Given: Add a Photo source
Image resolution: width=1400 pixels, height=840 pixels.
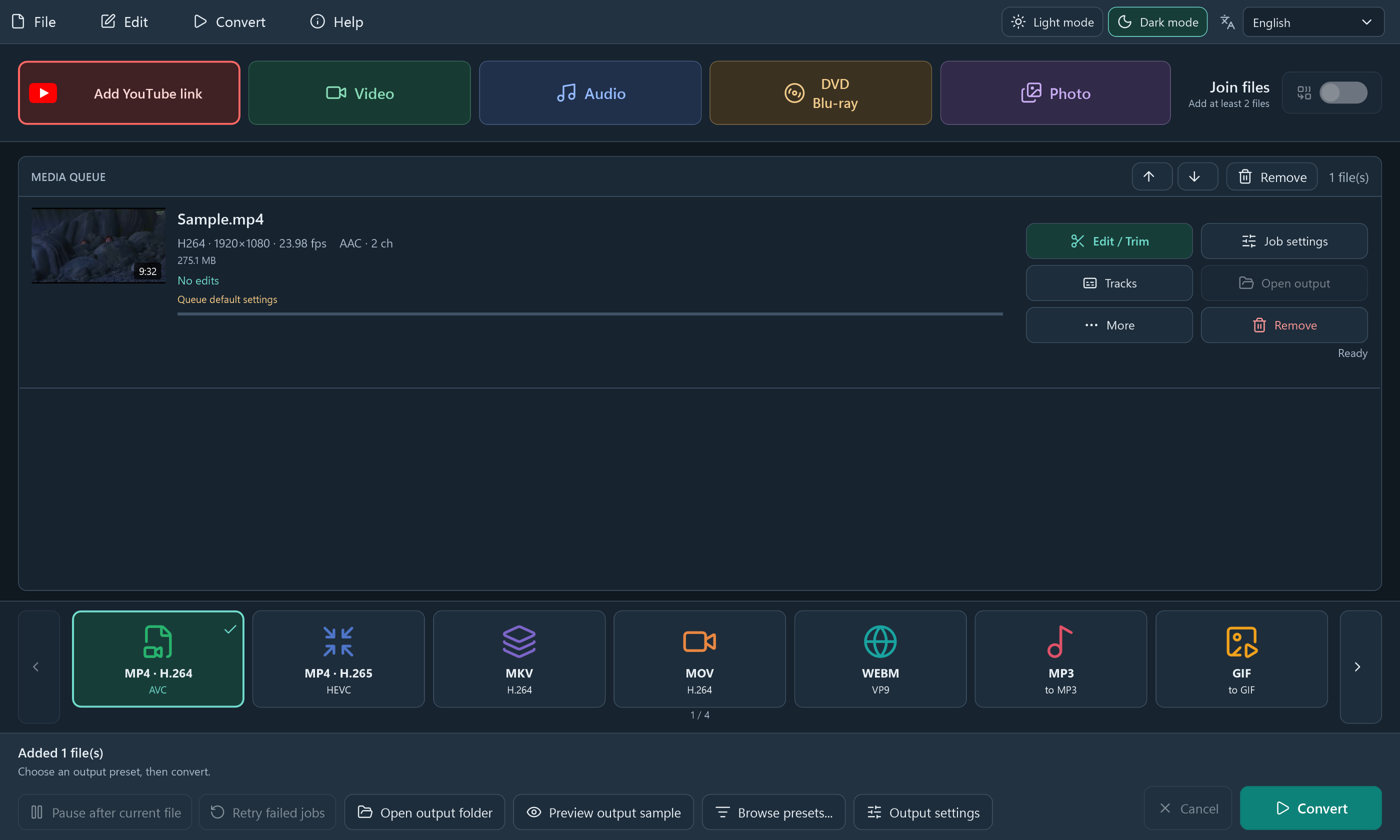Looking at the screenshot, I should tap(1055, 93).
